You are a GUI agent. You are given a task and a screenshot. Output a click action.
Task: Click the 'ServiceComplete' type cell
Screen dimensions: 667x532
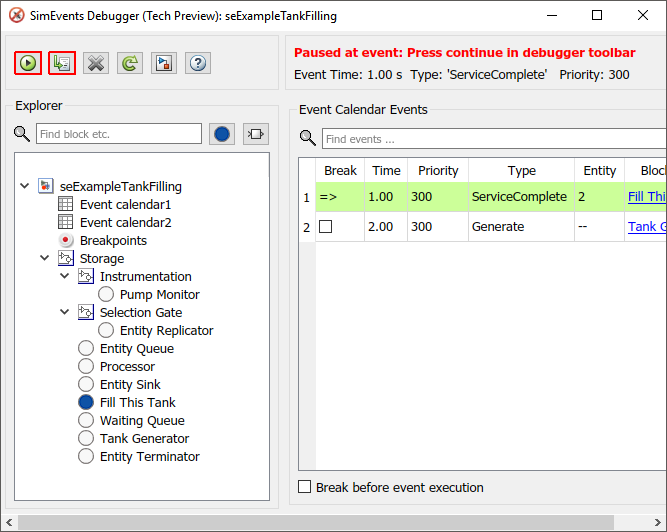click(521, 197)
